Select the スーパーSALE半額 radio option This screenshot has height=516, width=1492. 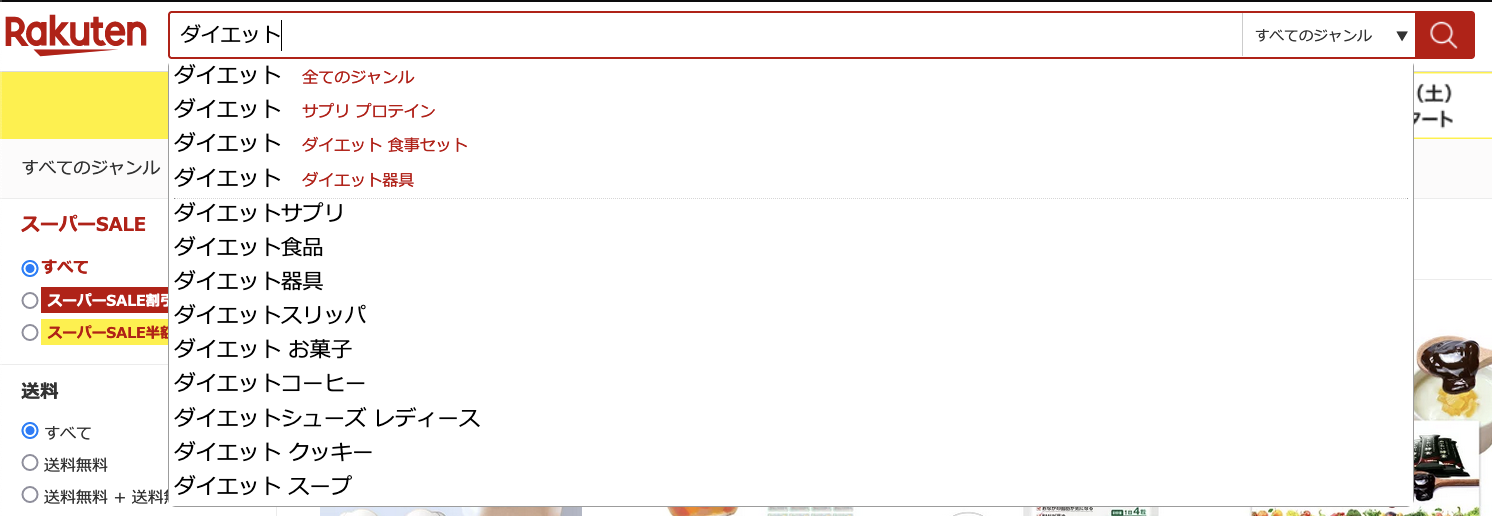pyautogui.click(x=30, y=332)
